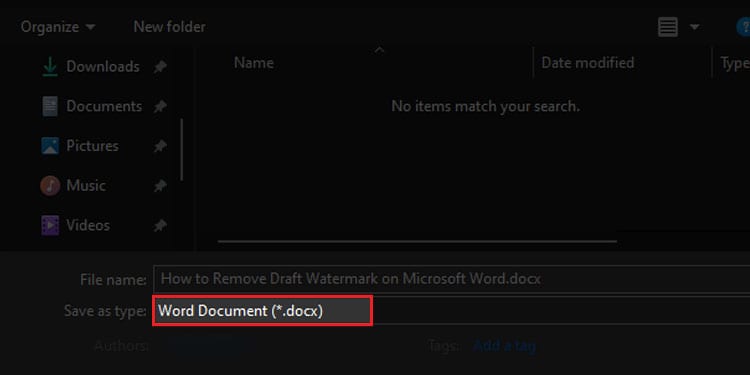
Task: Expand view options dropdown arrow
Action: click(694, 27)
